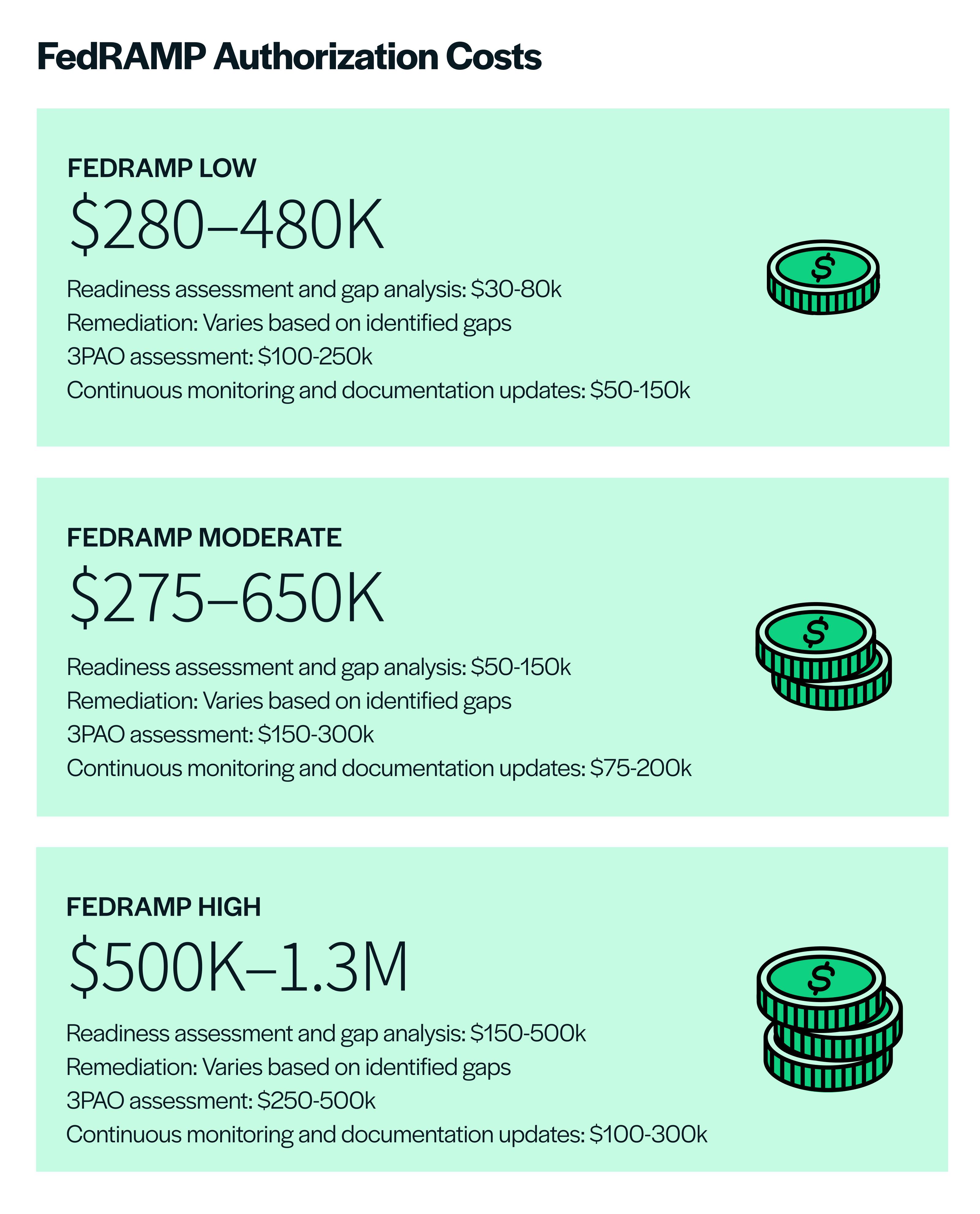This screenshot has height=1214, width=980.
Task: Click the single coin icon
Action: tap(823, 277)
